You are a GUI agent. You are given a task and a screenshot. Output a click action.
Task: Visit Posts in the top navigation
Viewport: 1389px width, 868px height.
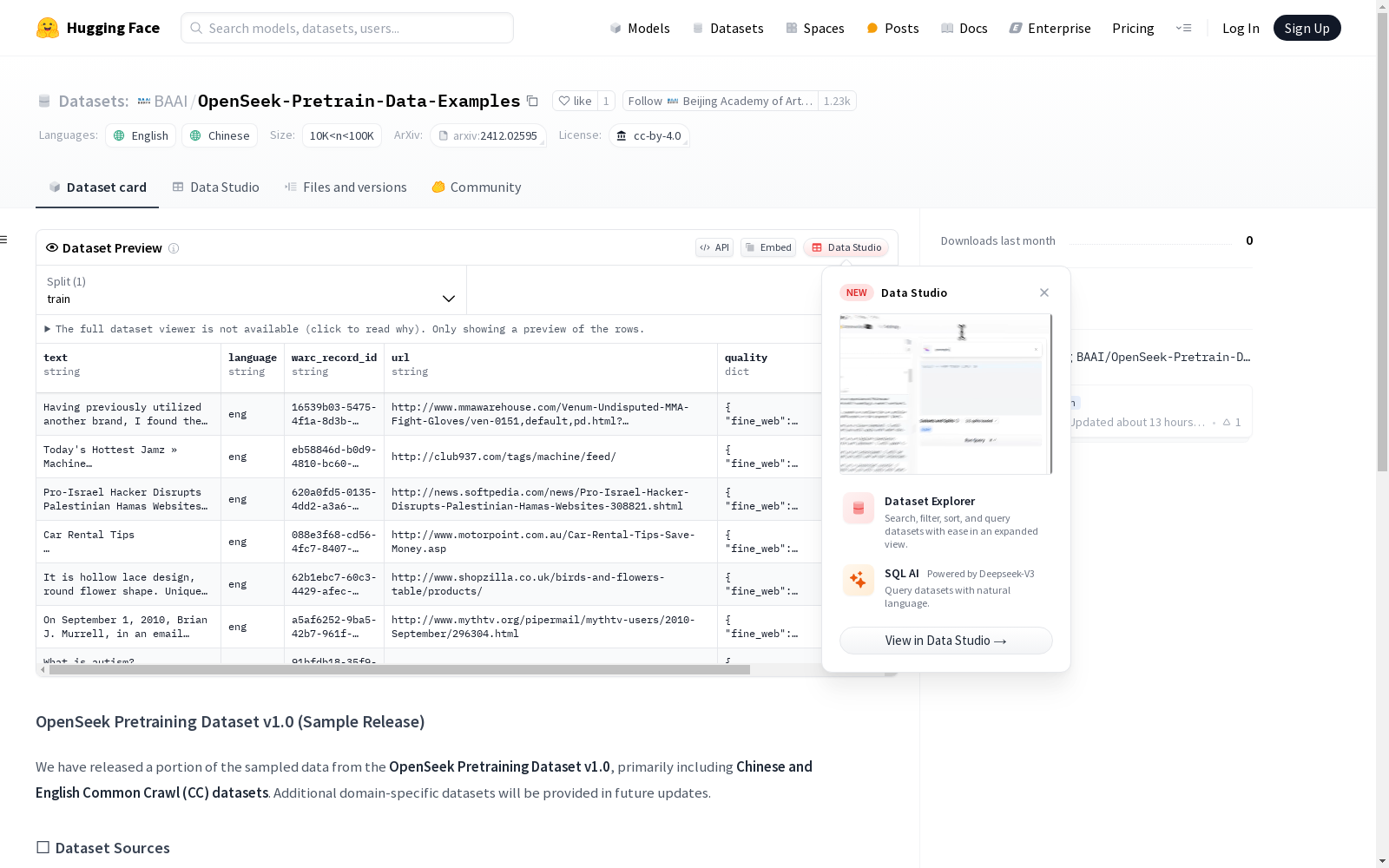pos(892,28)
